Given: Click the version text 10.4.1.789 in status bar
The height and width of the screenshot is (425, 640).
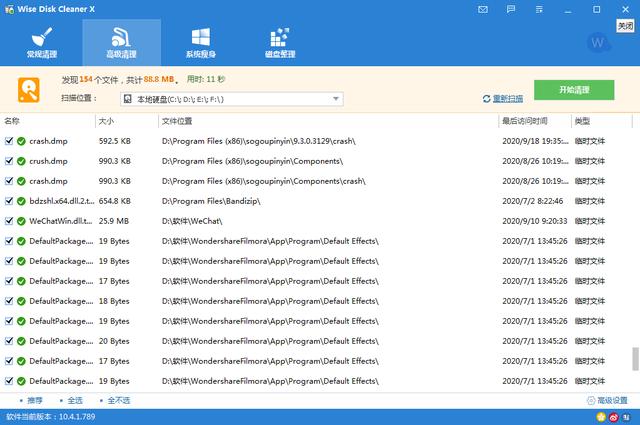Looking at the screenshot, I should click(x=77, y=417).
